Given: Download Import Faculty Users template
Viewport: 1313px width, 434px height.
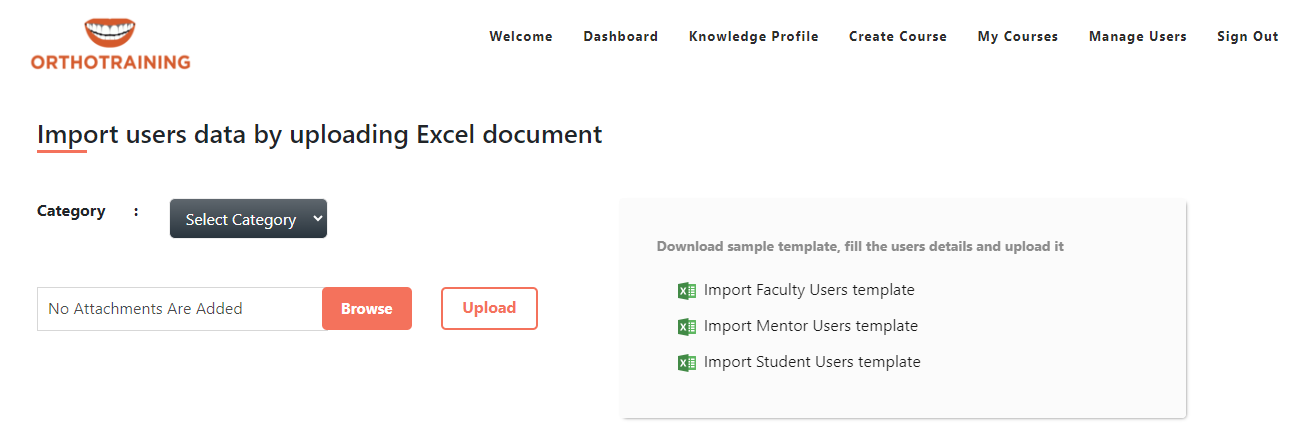Looking at the screenshot, I should pos(809,291).
